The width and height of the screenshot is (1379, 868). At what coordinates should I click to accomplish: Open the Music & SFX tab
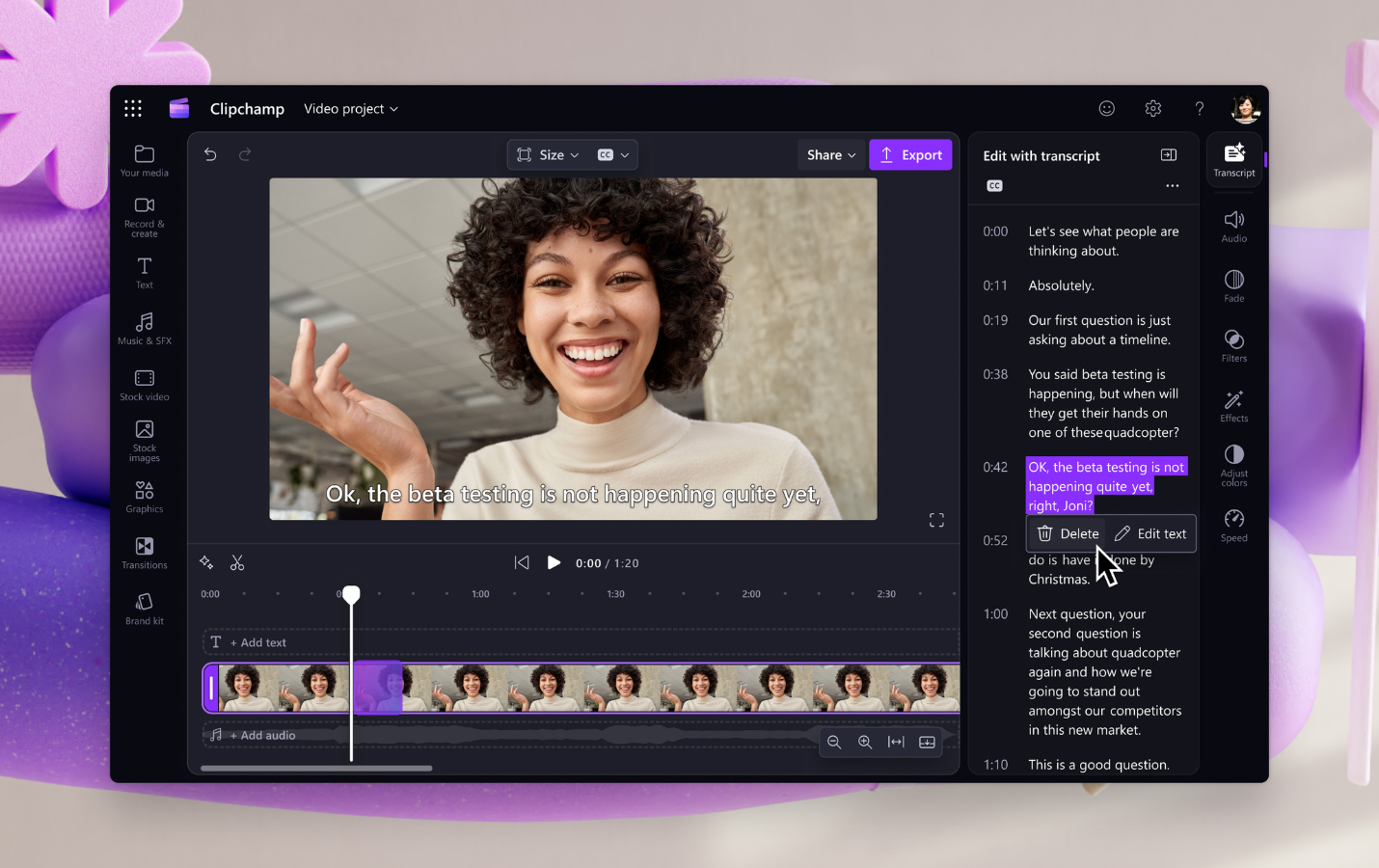145,329
